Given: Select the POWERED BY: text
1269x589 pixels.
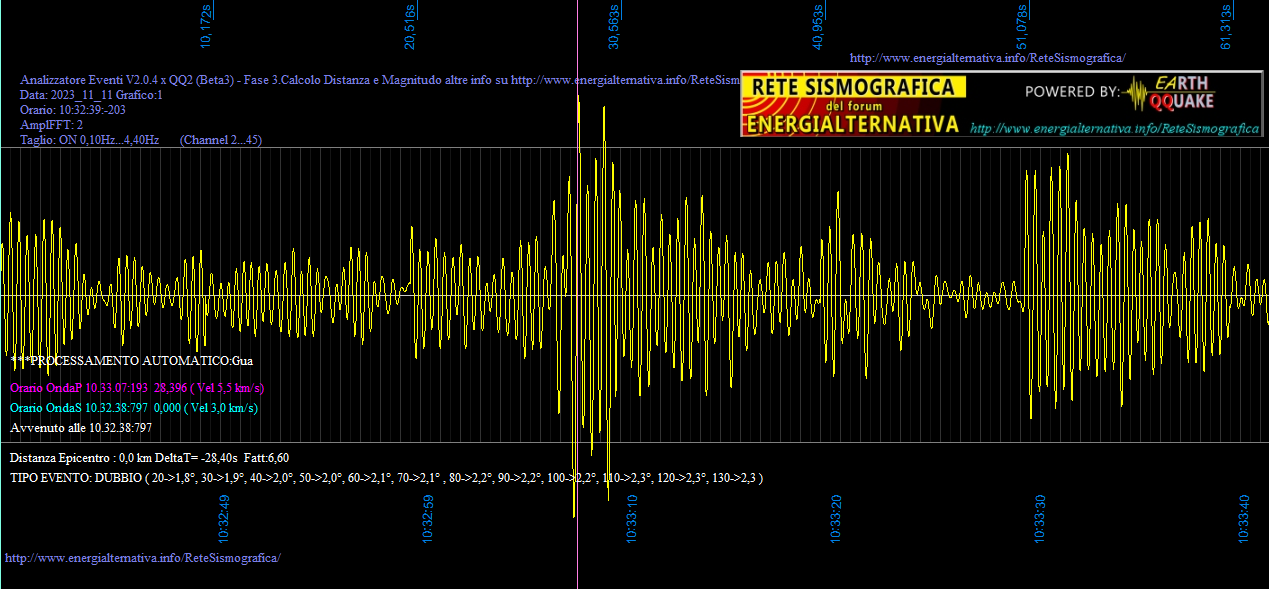Looking at the screenshot, I should tap(1072, 92).
